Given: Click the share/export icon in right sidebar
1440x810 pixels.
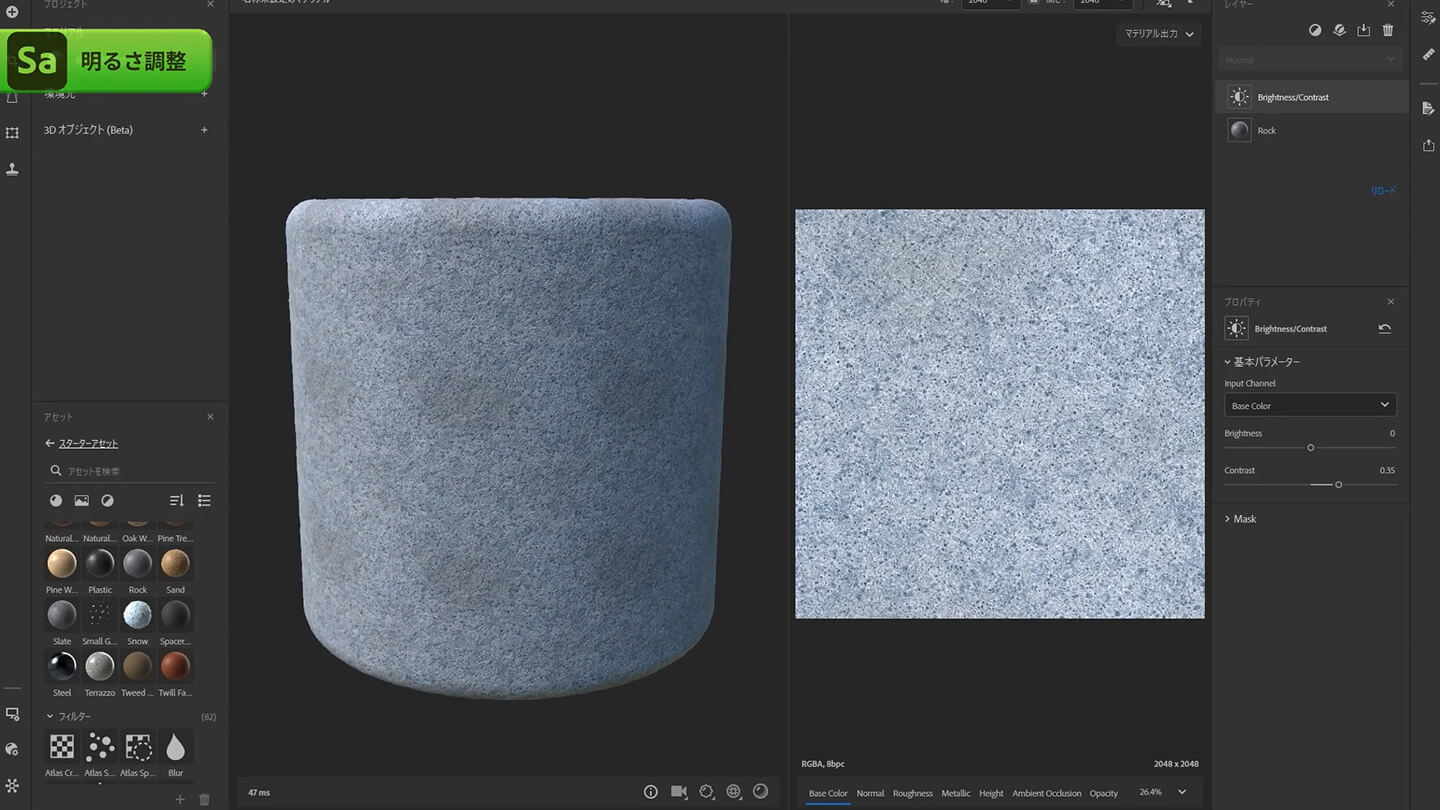Looking at the screenshot, I should pyautogui.click(x=1428, y=145).
